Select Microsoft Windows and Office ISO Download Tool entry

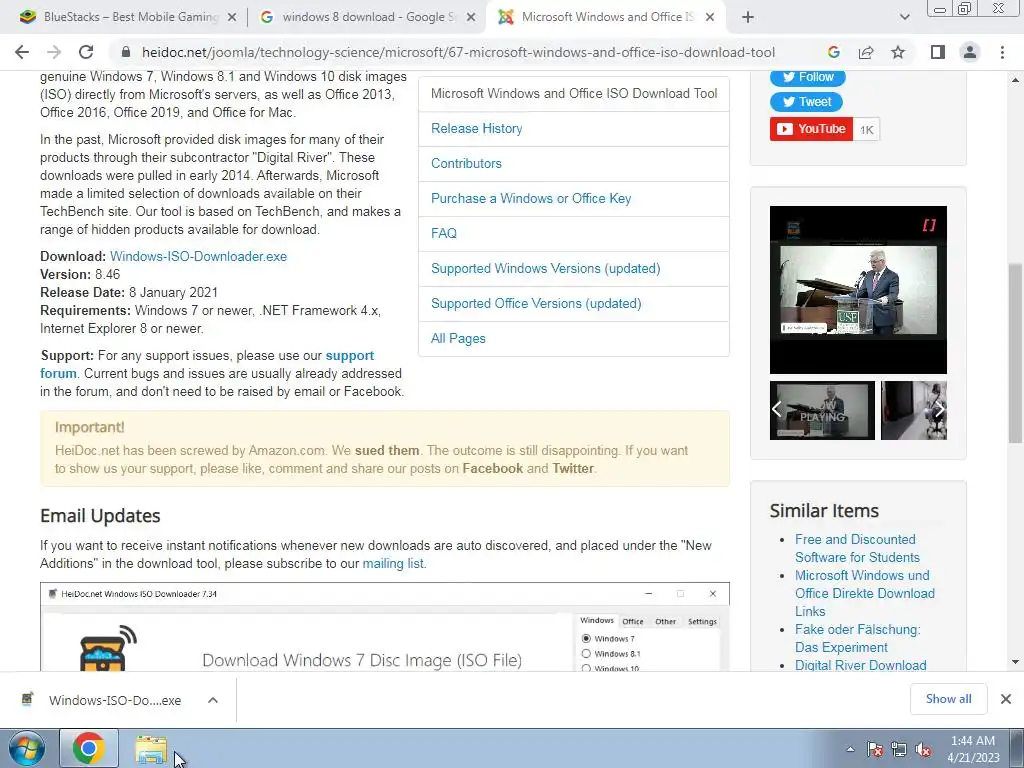[573, 93]
